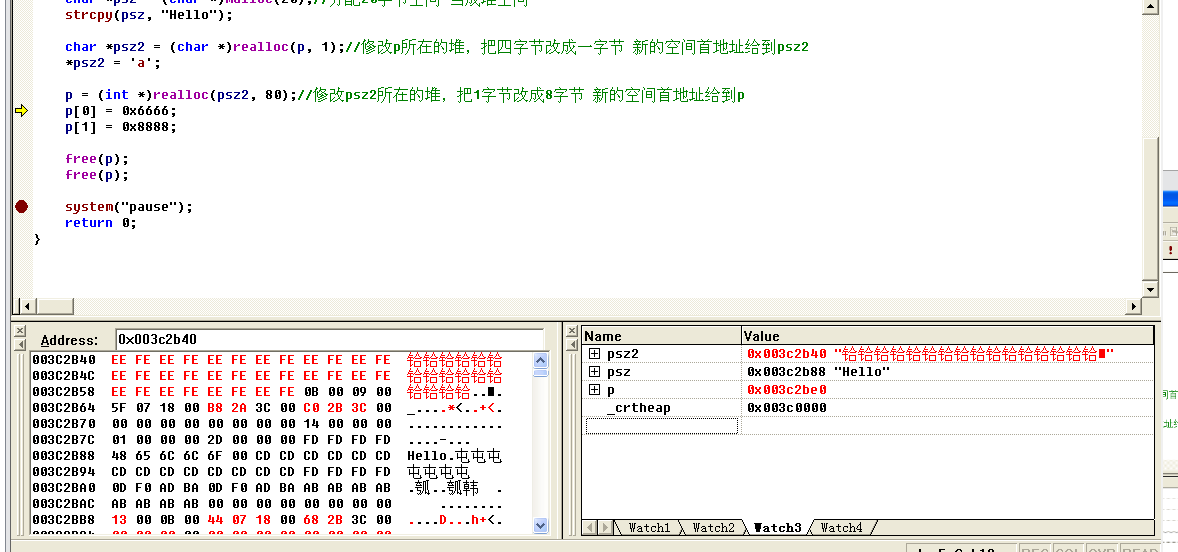Click the Address label in Memory window
Viewport: 1178px width, 552px height.
pos(69,340)
